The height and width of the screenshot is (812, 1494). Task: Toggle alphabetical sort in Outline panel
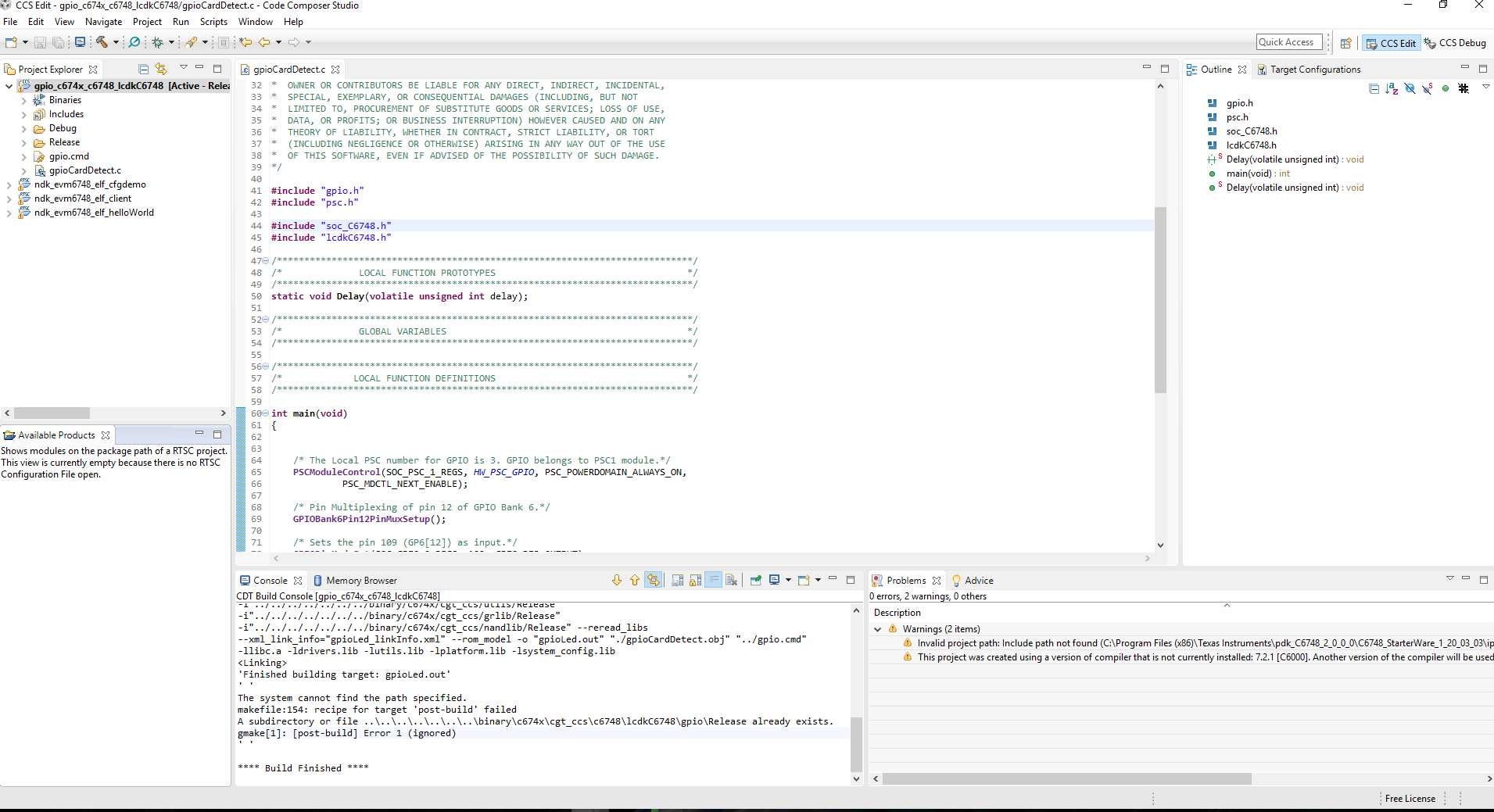pos(1392,88)
